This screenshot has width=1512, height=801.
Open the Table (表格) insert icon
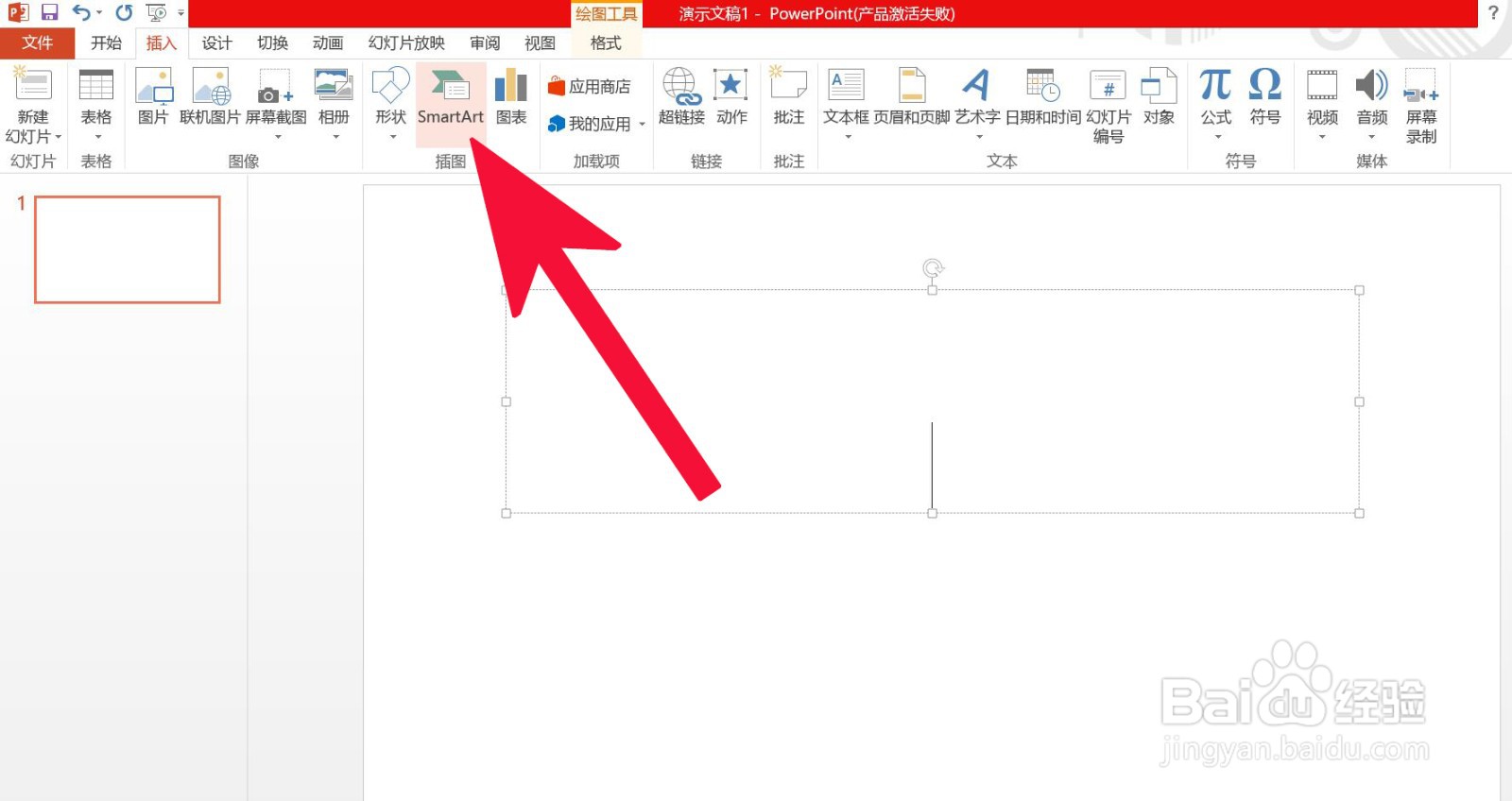96,85
